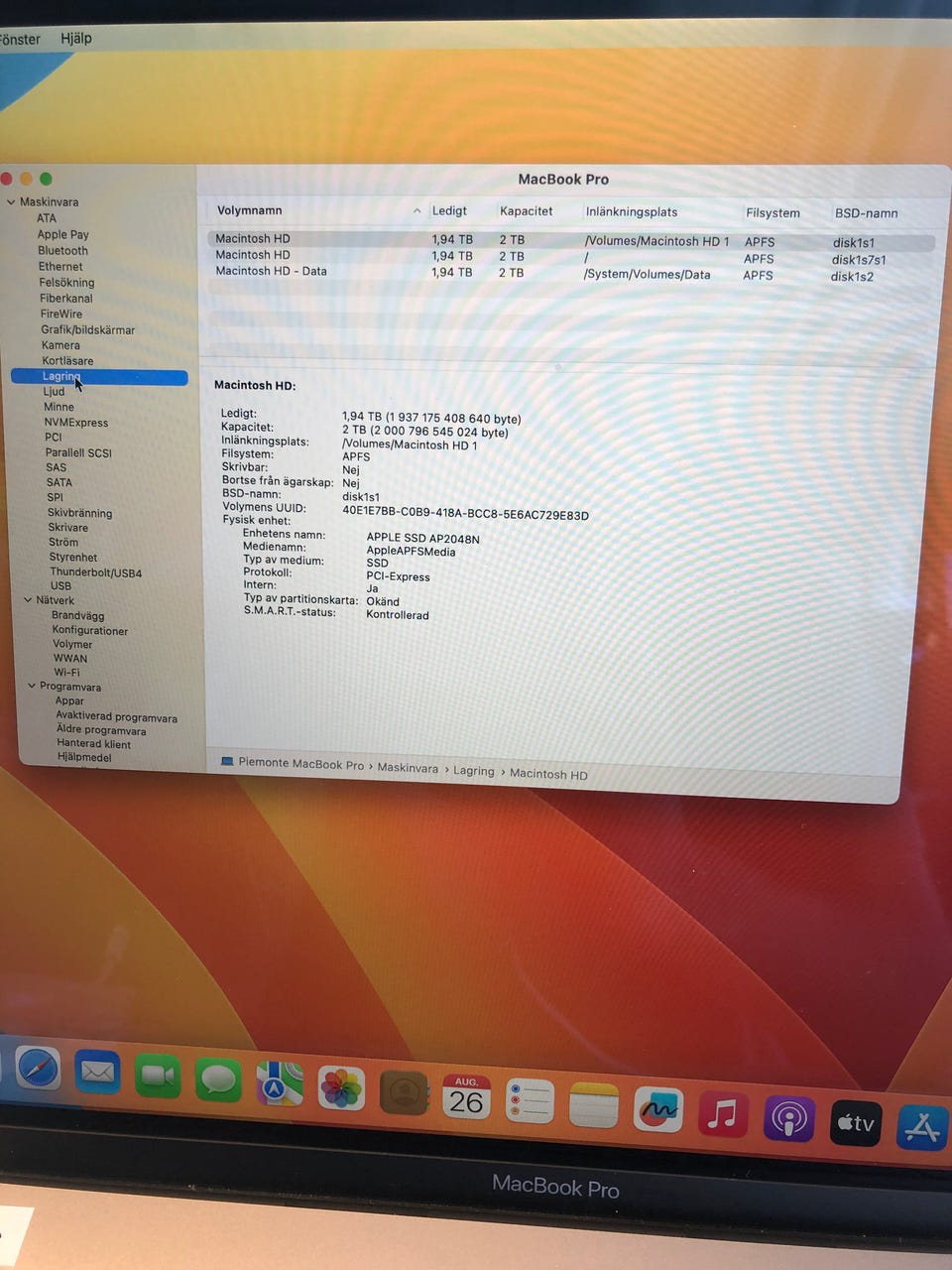The image size is (952, 1270).
Task: Select Appar under Programvara
Action: (x=69, y=701)
